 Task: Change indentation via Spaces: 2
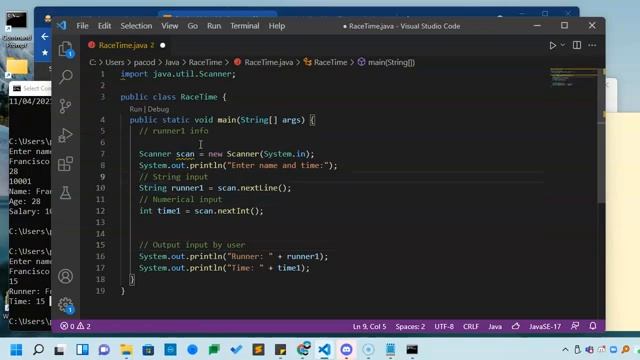coord(410,327)
